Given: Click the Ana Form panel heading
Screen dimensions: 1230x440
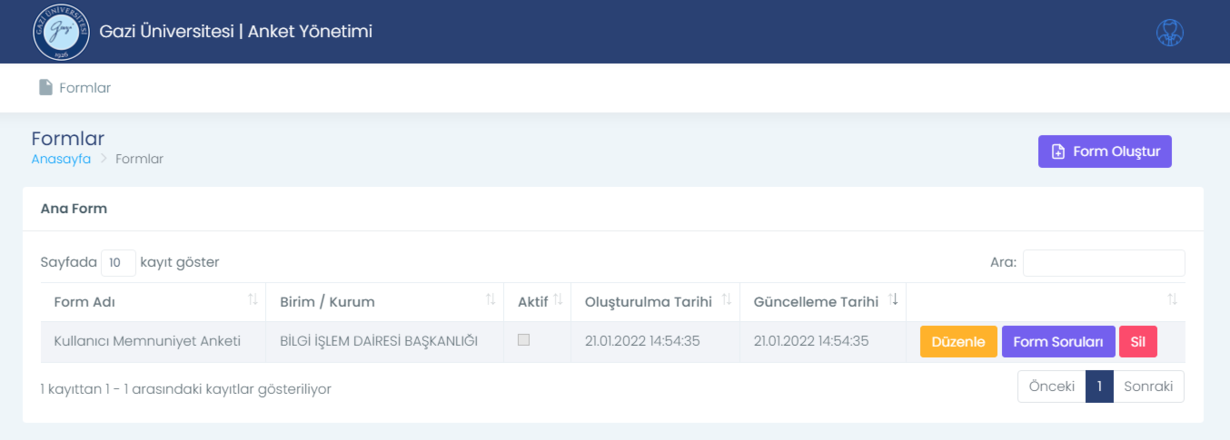Looking at the screenshot, I should 74,209.
